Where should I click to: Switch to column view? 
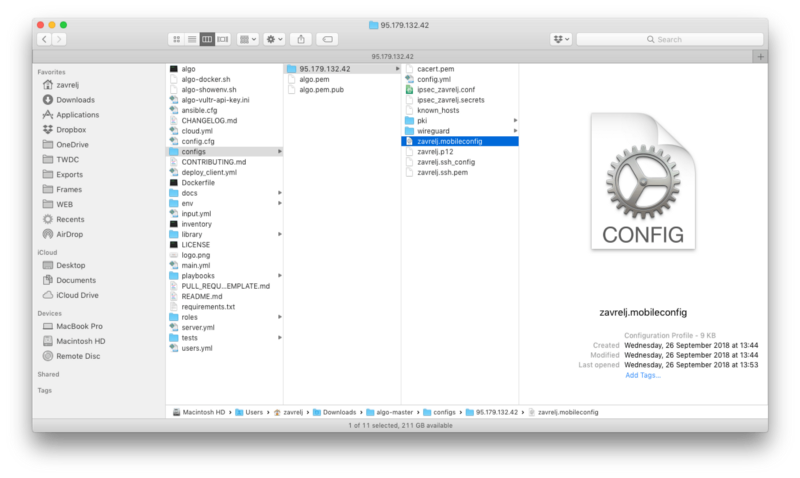pos(207,39)
